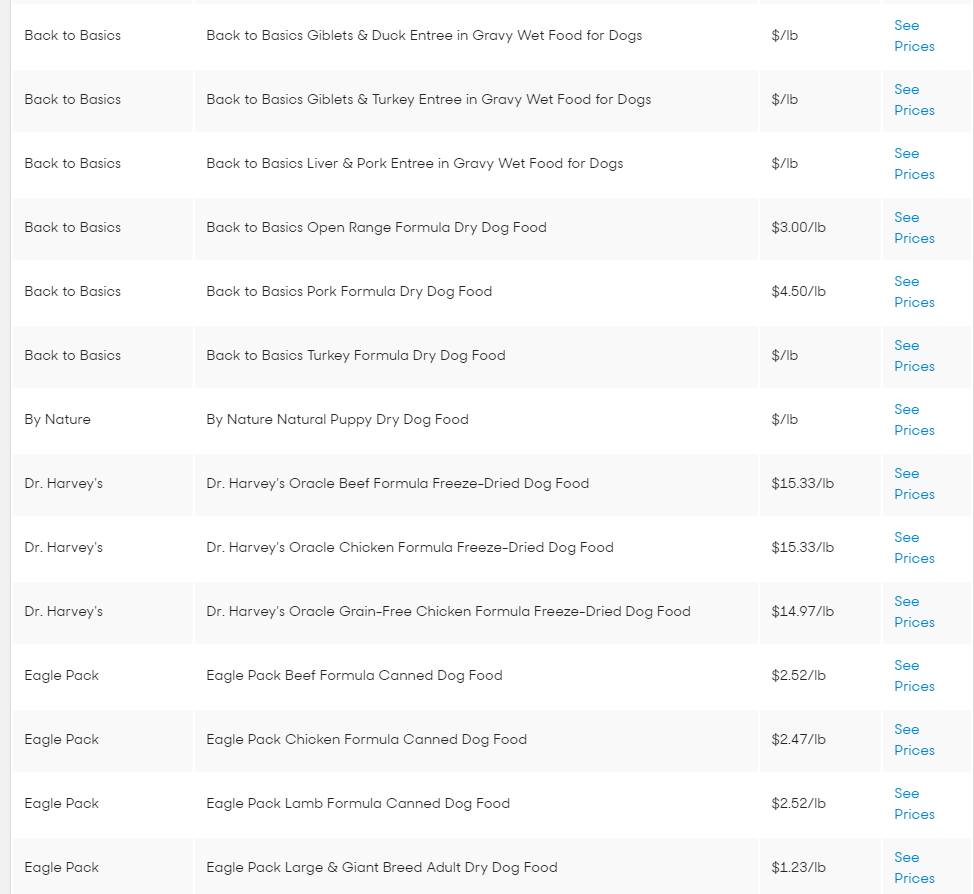Open See Prices for Oracle Grain-Free Chicken

(914, 612)
